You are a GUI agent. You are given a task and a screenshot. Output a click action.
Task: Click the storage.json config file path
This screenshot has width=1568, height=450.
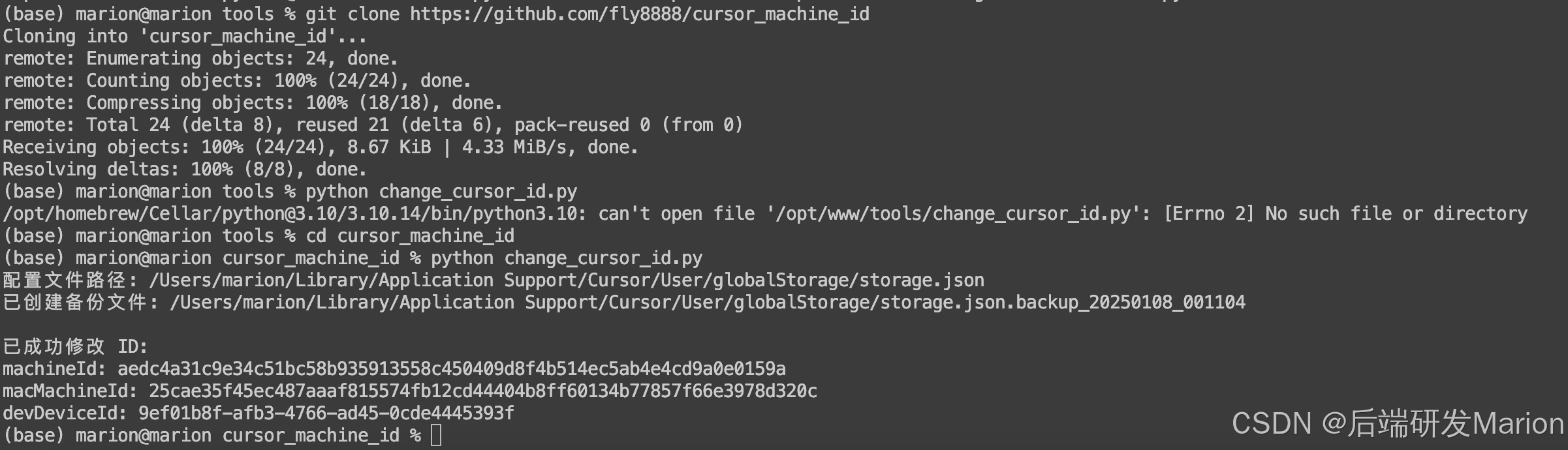pos(567,280)
